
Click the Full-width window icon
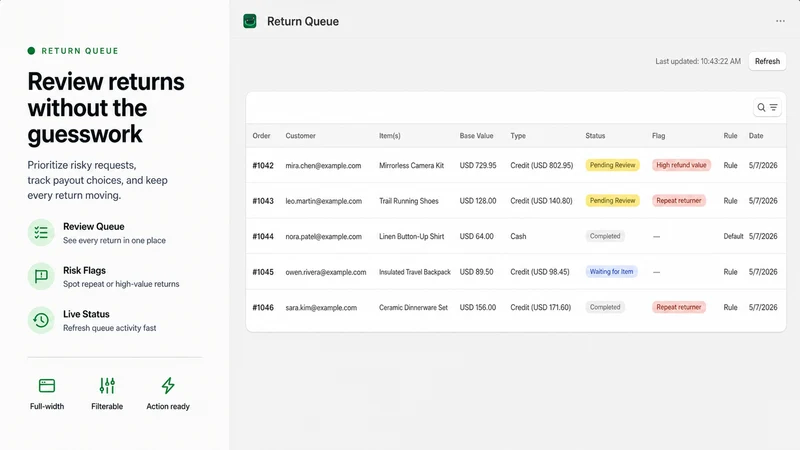47,385
